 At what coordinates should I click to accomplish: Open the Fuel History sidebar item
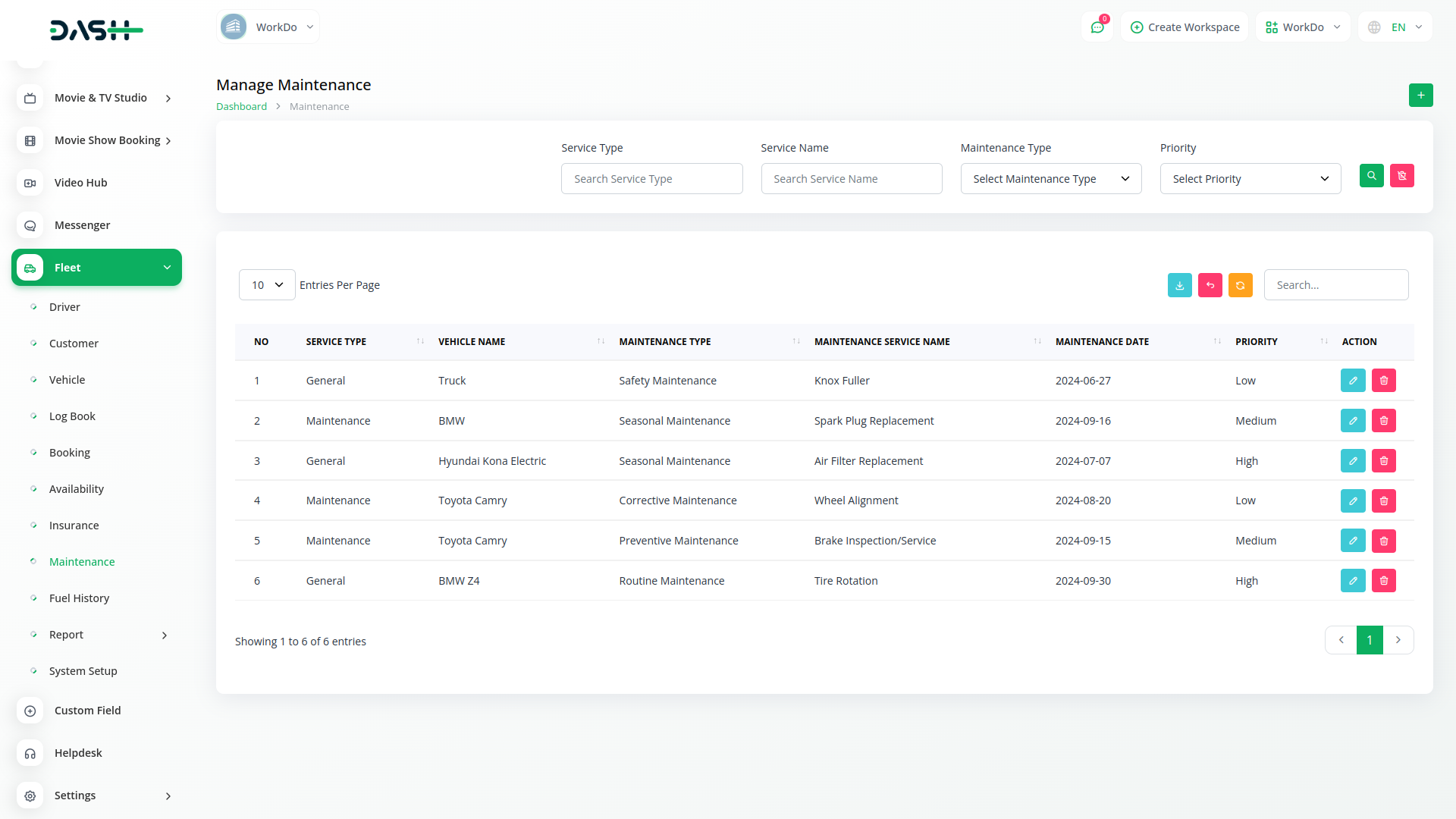79,598
